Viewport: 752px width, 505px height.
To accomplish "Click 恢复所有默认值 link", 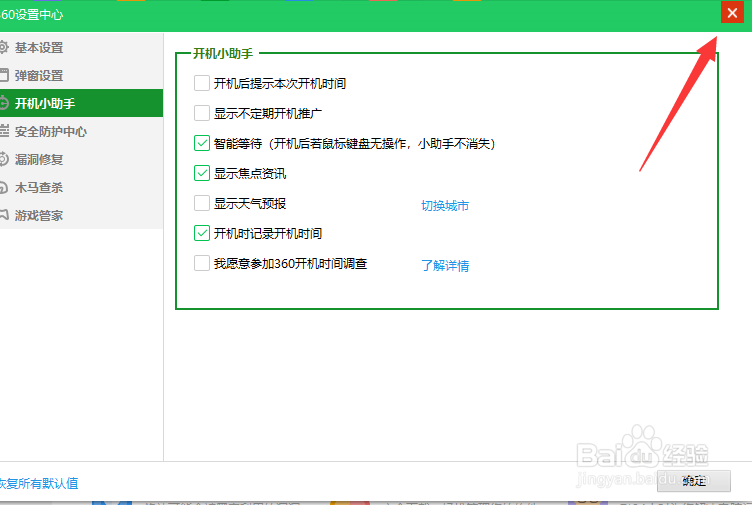I will [39, 483].
